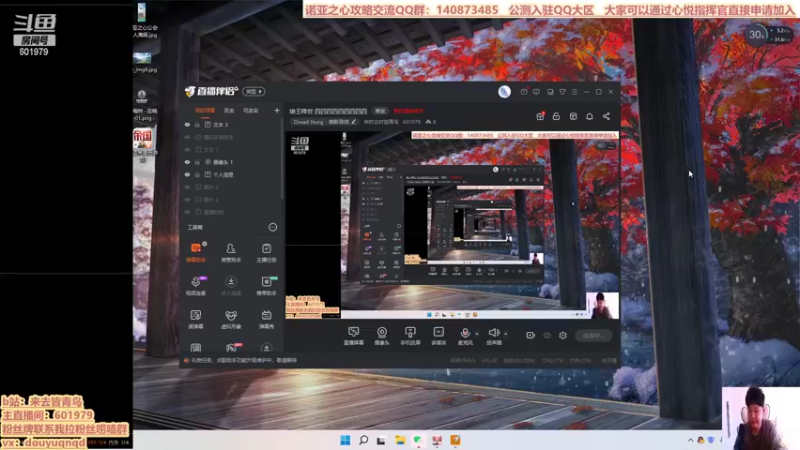Open Task View on taskbar
This screenshot has width=800, height=450.
[x=381, y=440]
